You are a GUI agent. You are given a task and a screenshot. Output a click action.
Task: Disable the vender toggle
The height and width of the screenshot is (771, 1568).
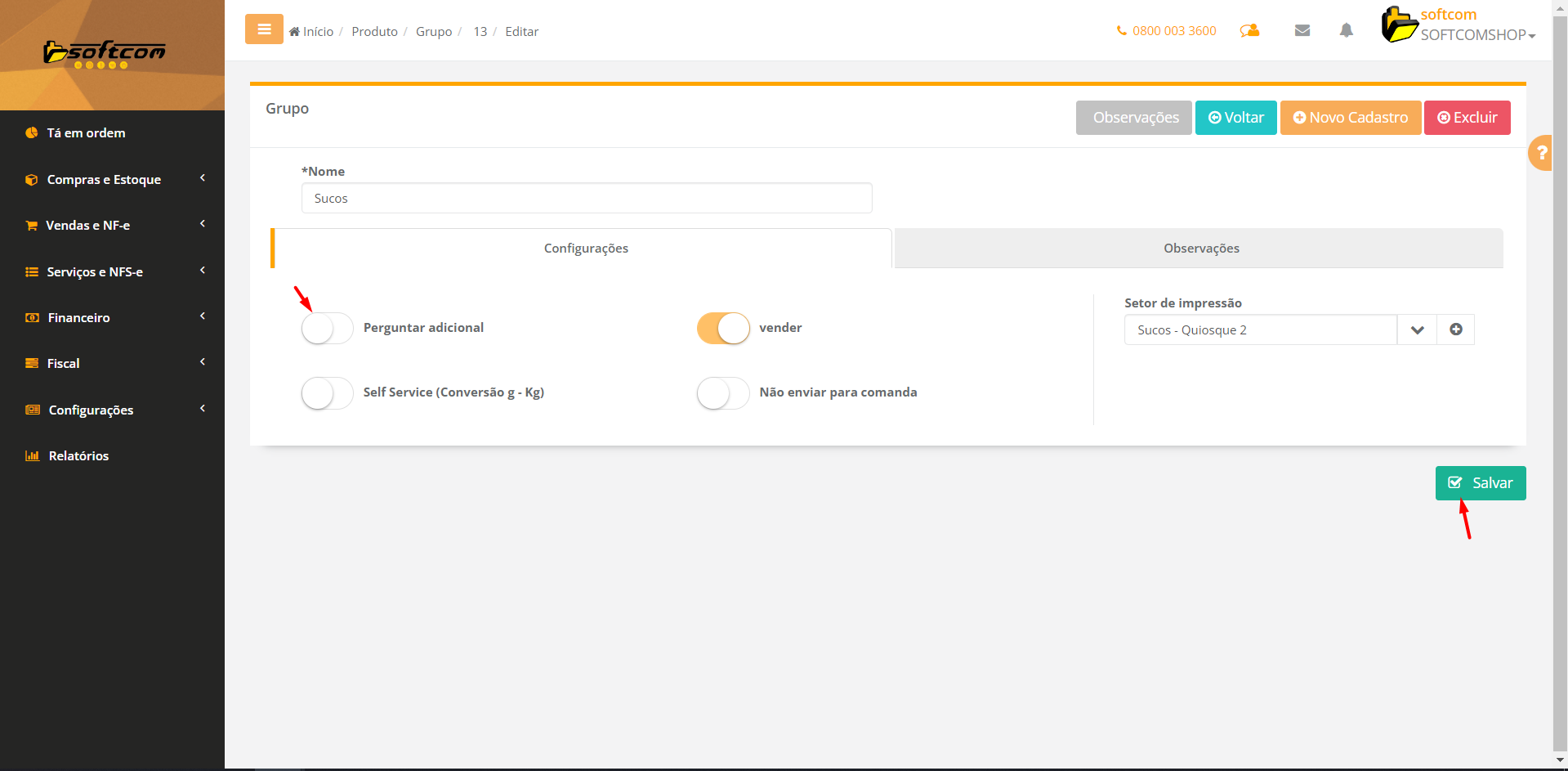[x=722, y=328]
